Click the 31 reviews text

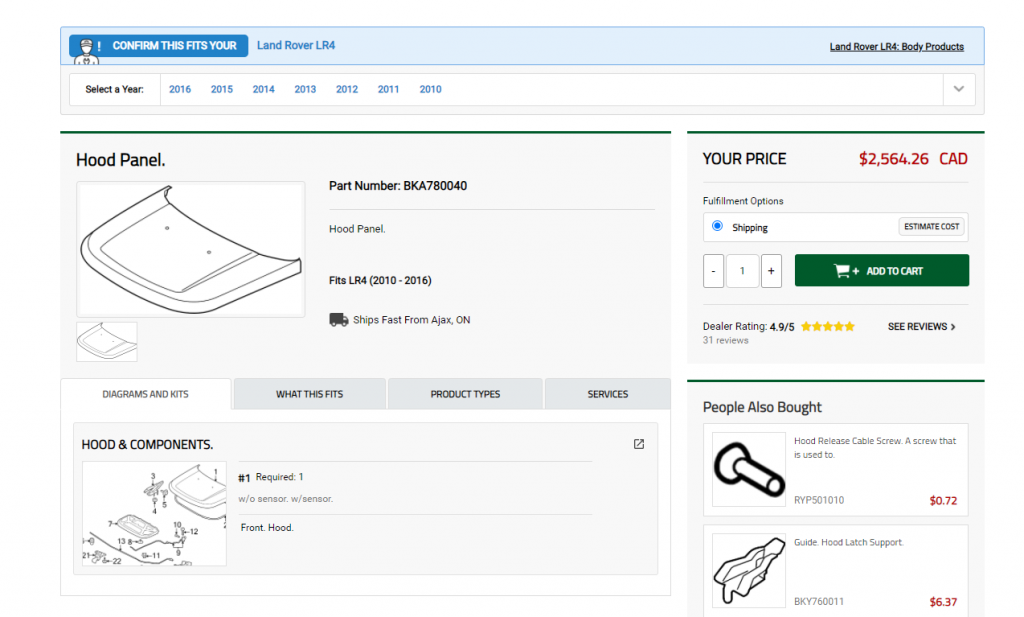pos(726,340)
